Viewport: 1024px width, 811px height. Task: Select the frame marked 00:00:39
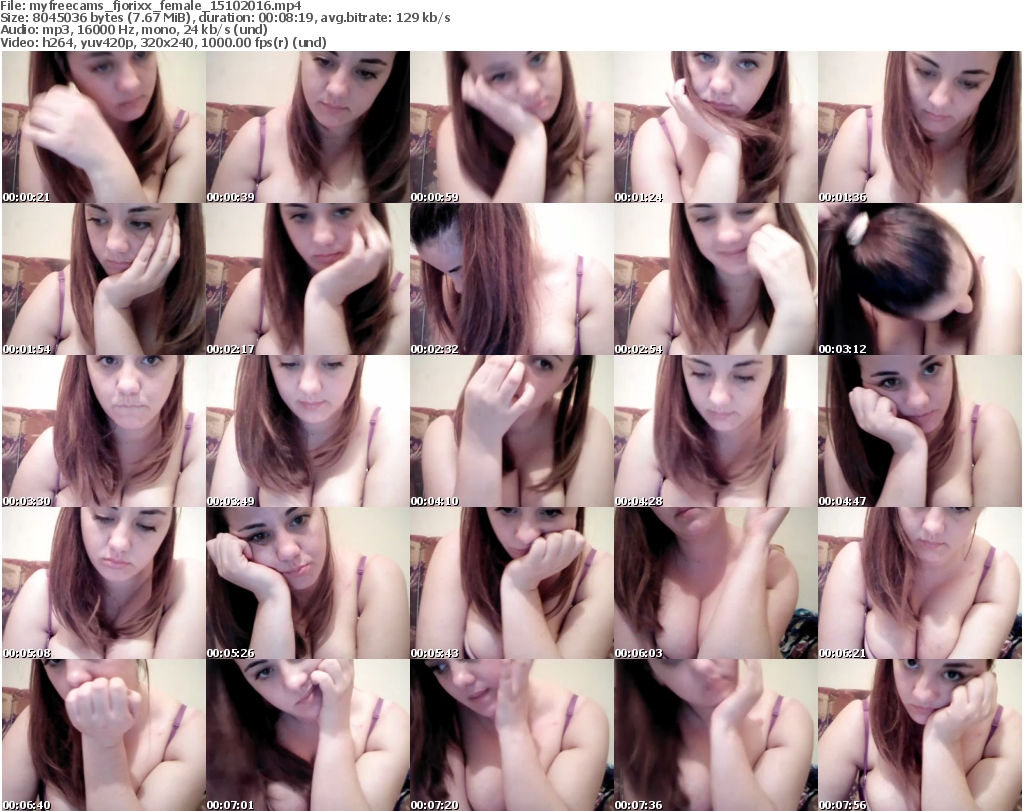coord(307,127)
